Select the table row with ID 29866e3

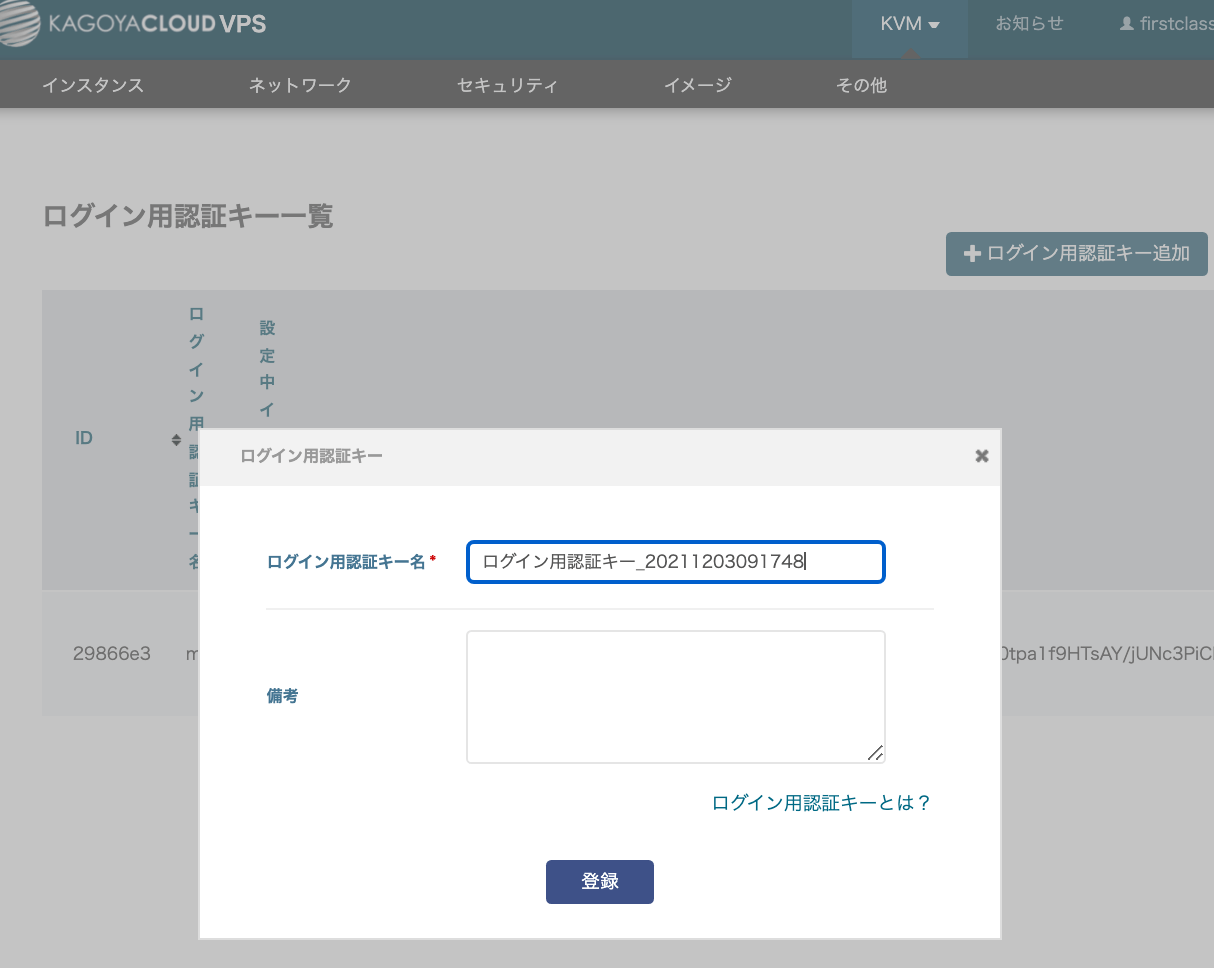tap(112, 655)
